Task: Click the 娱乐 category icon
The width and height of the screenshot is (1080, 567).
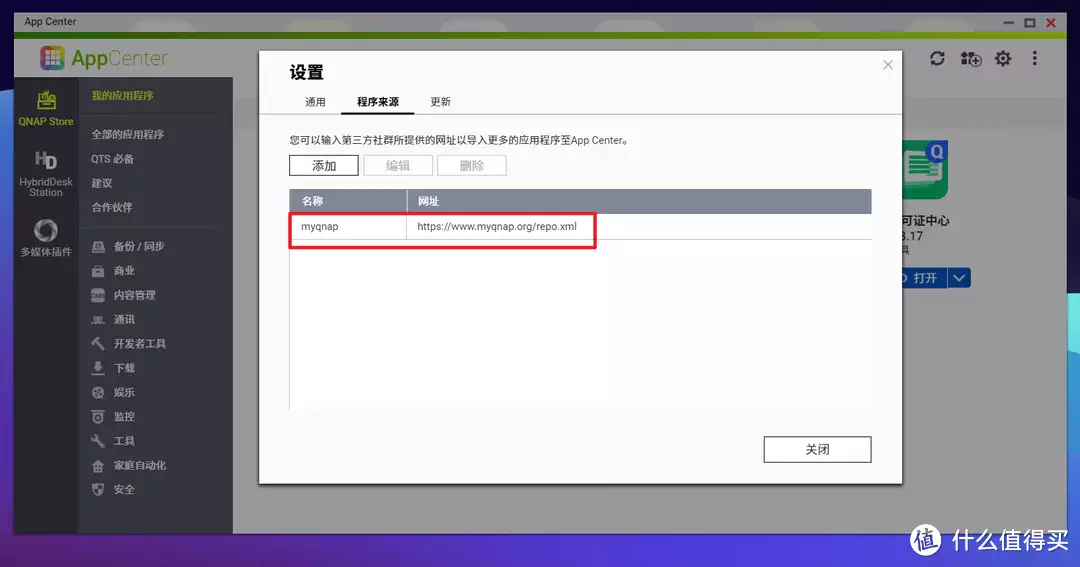Action: click(98, 393)
